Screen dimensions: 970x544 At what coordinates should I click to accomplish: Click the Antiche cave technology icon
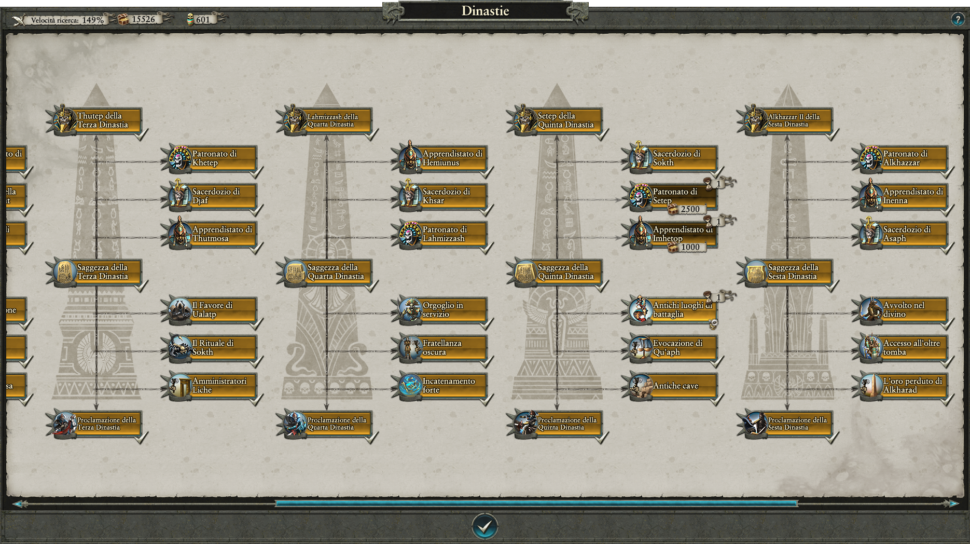pyautogui.click(x=640, y=386)
